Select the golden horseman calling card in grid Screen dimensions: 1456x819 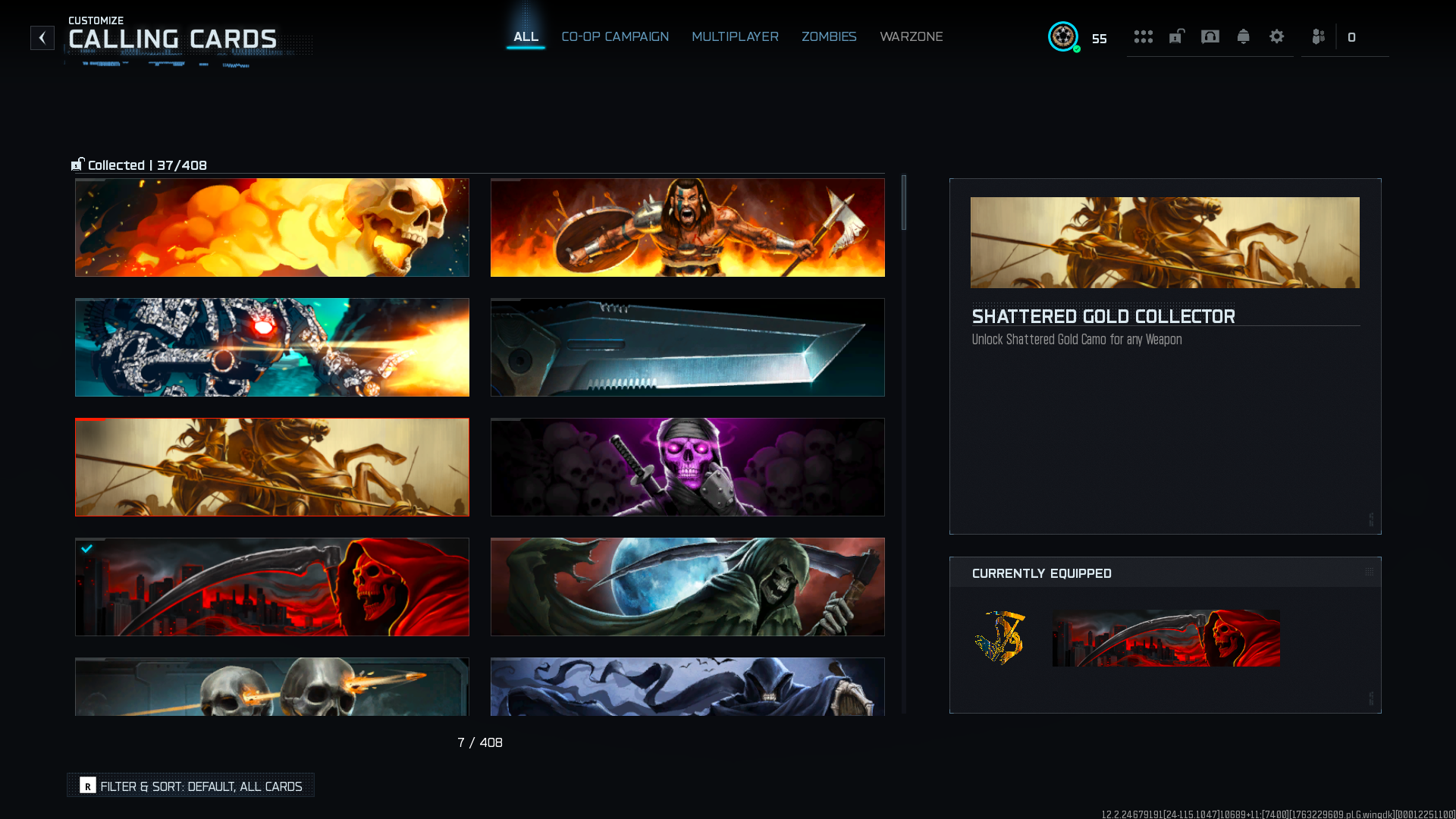click(x=272, y=467)
